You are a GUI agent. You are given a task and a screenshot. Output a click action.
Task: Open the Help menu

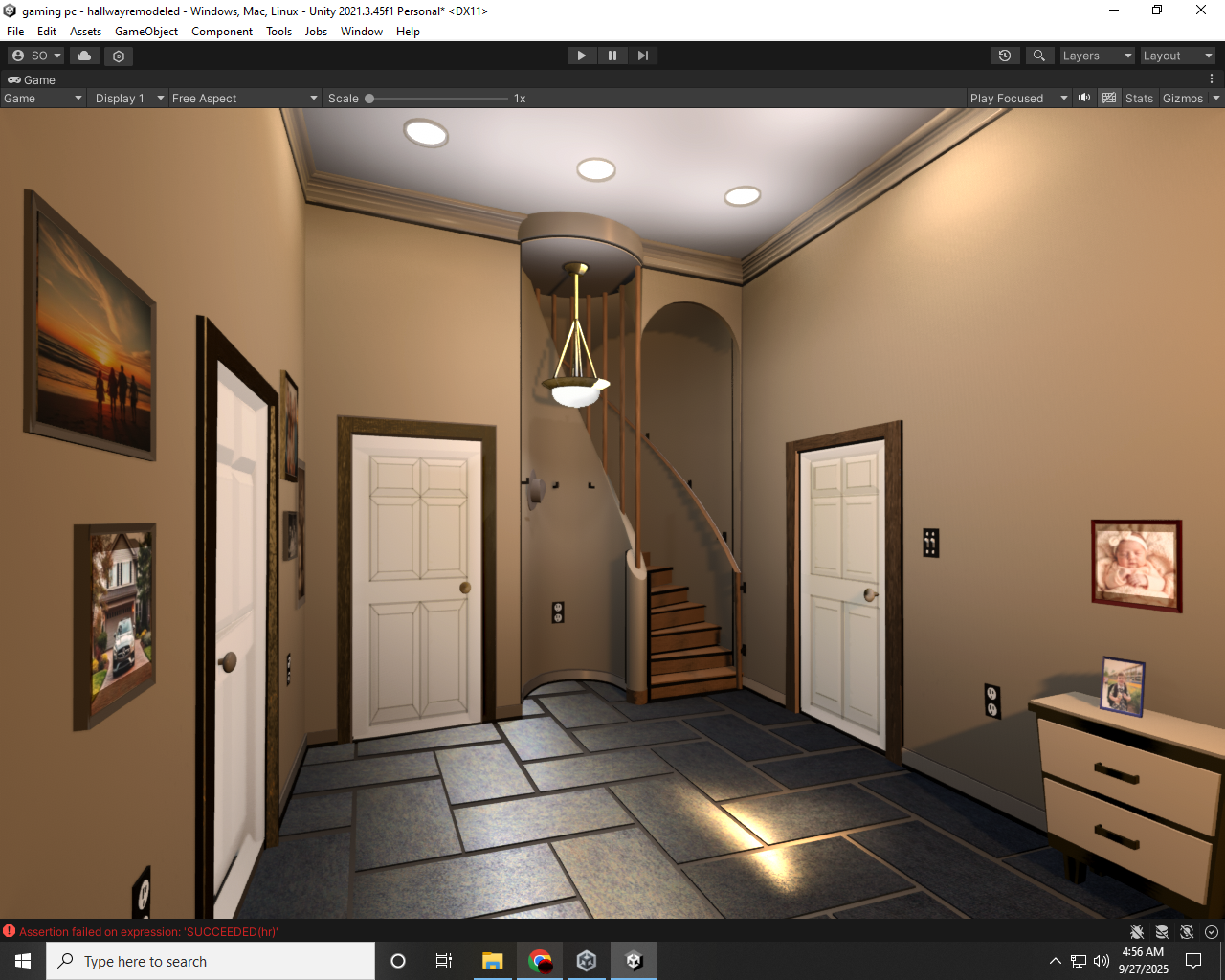click(408, 32)
